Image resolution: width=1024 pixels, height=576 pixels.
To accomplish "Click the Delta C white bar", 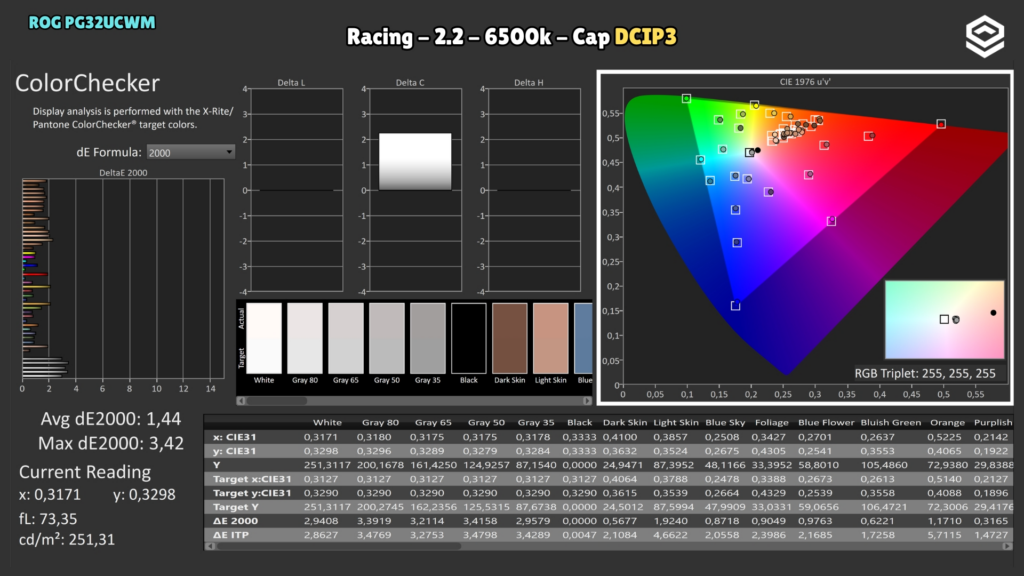I will point(415,162).
